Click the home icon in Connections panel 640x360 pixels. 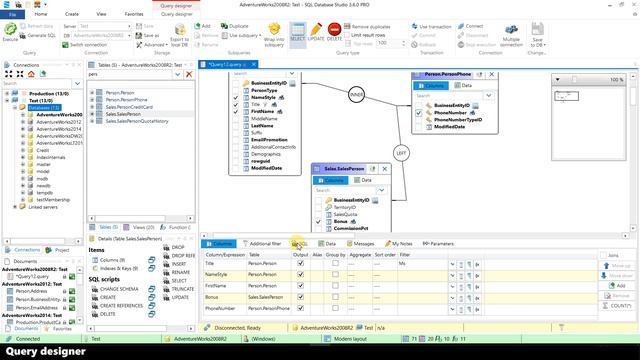(x=31, y=74)
